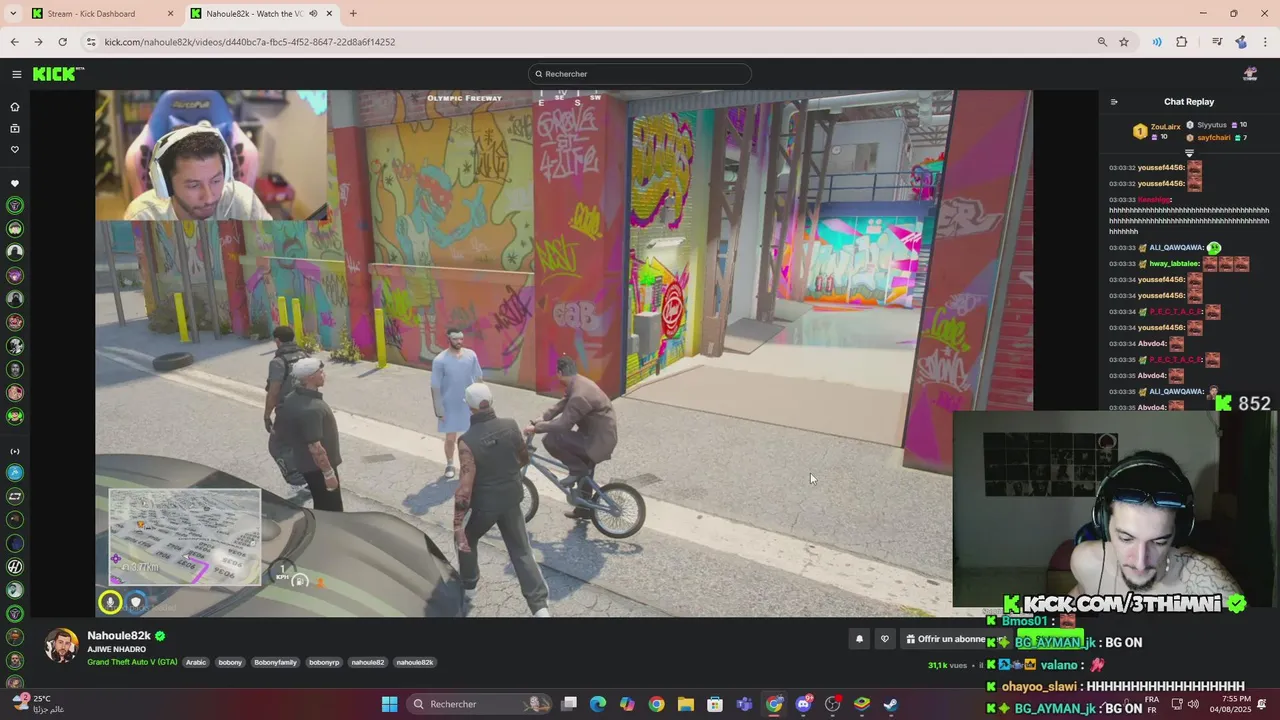This screenshot has height=720, width=1280.
Task: Open Chrome three-dot menu
Action: (1265, 42)
